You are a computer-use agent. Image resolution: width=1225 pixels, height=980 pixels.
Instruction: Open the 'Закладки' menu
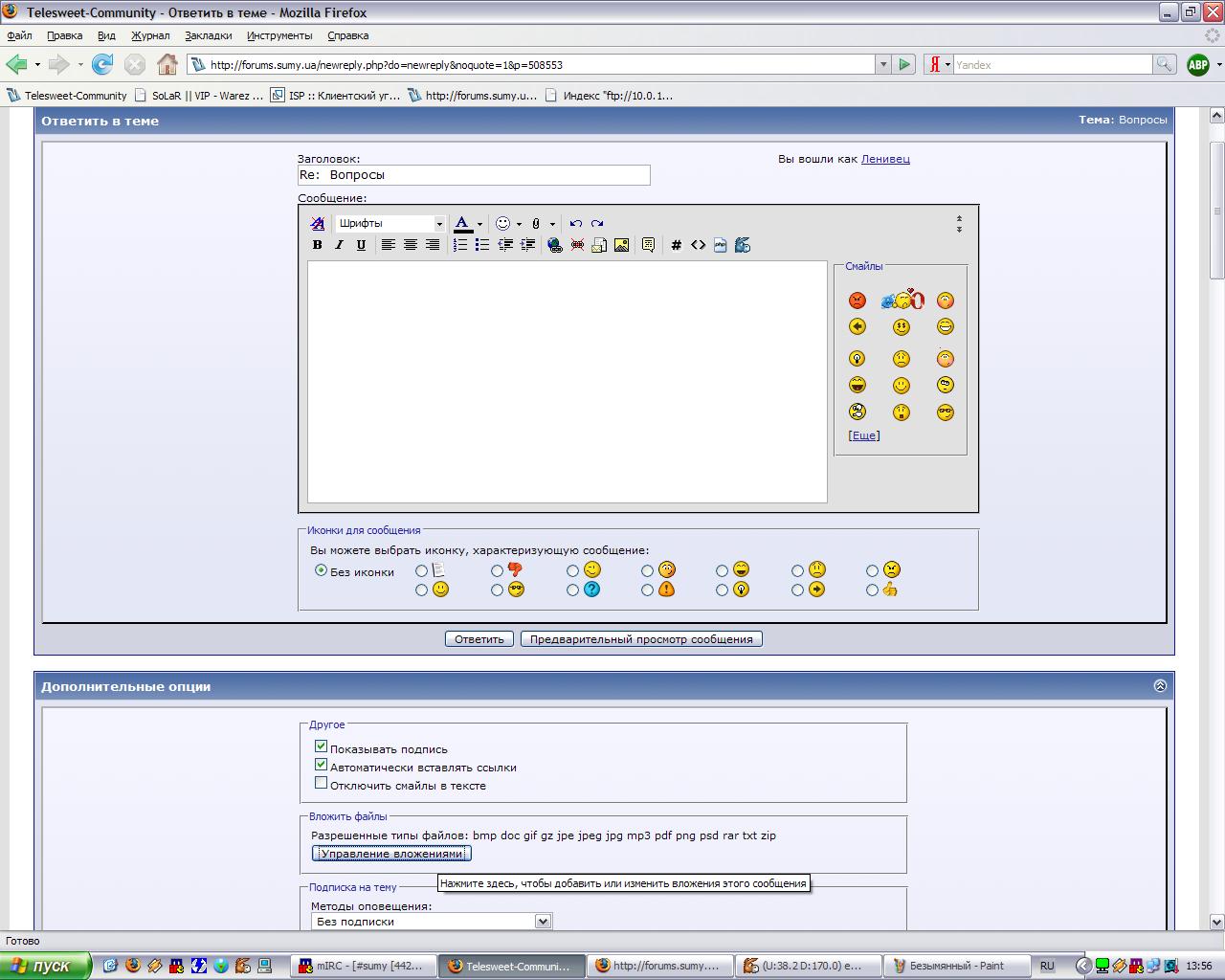point(208,35)
